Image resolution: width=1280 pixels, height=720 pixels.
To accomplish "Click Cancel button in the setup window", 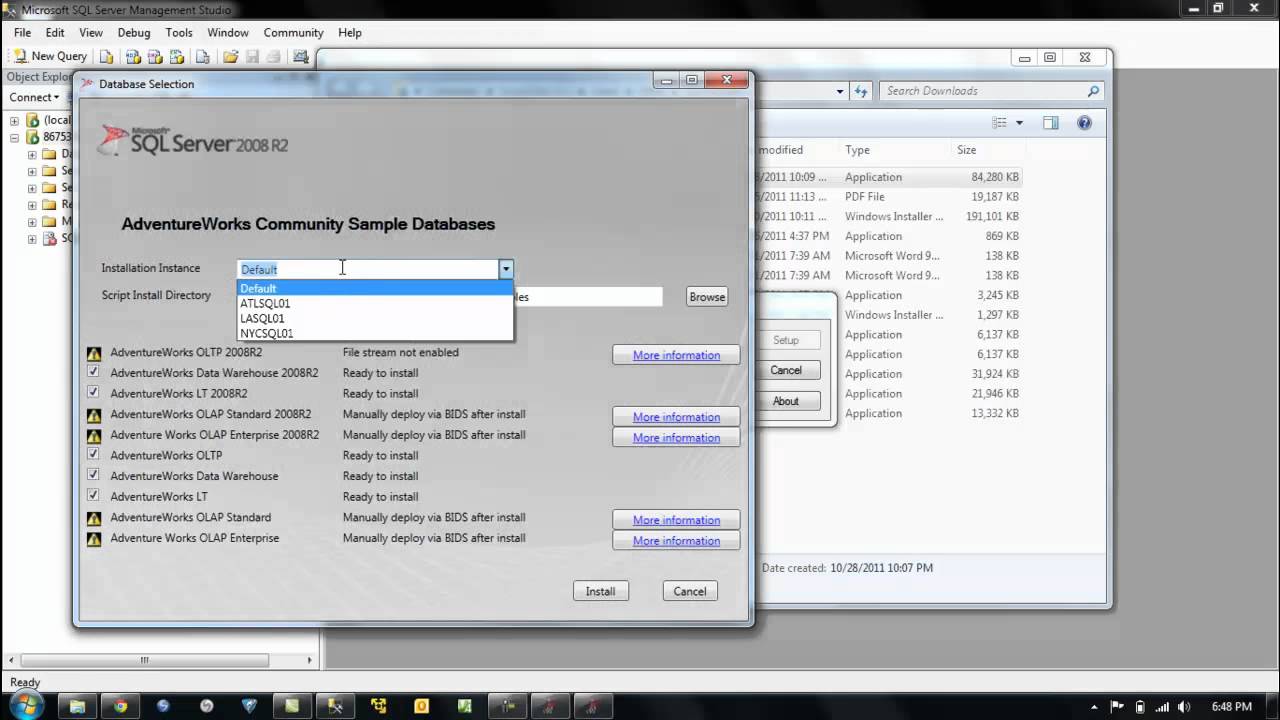I will 786,370.
